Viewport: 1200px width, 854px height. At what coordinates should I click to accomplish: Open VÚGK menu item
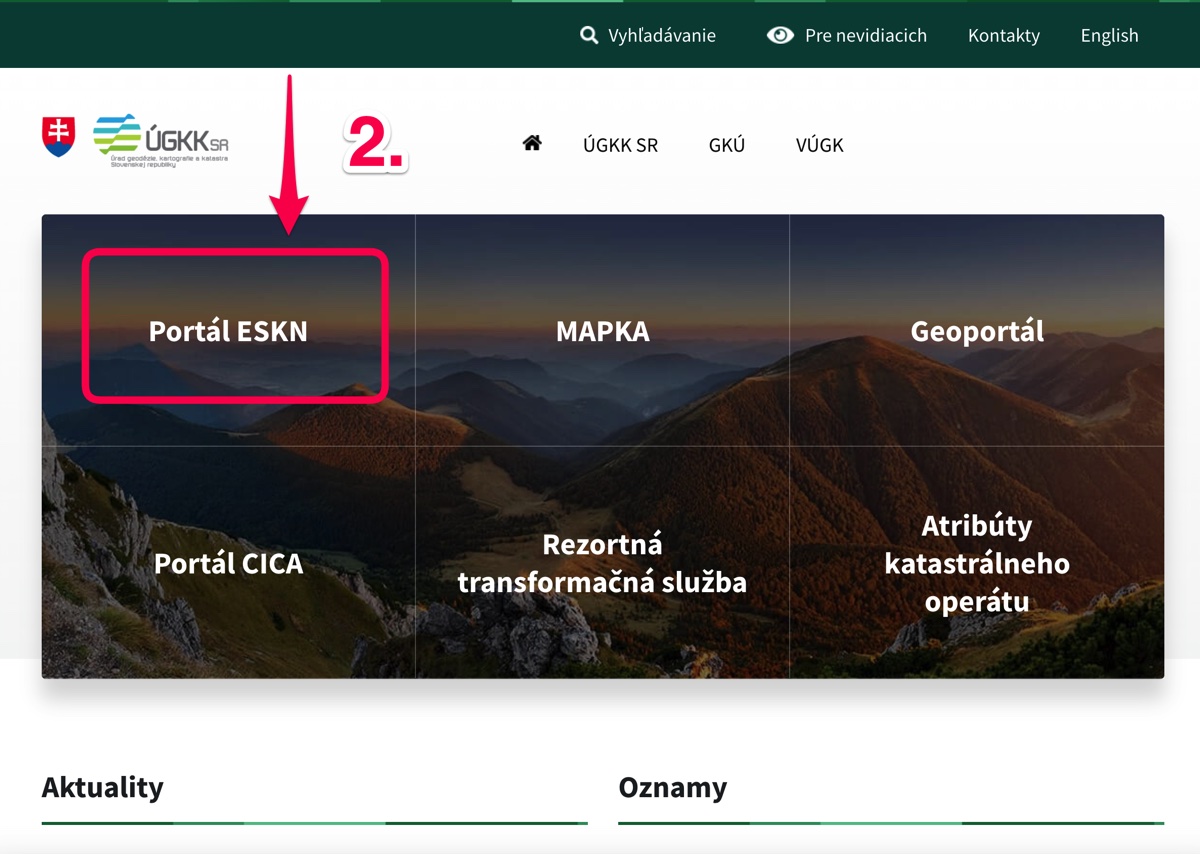tap(820, 145)
